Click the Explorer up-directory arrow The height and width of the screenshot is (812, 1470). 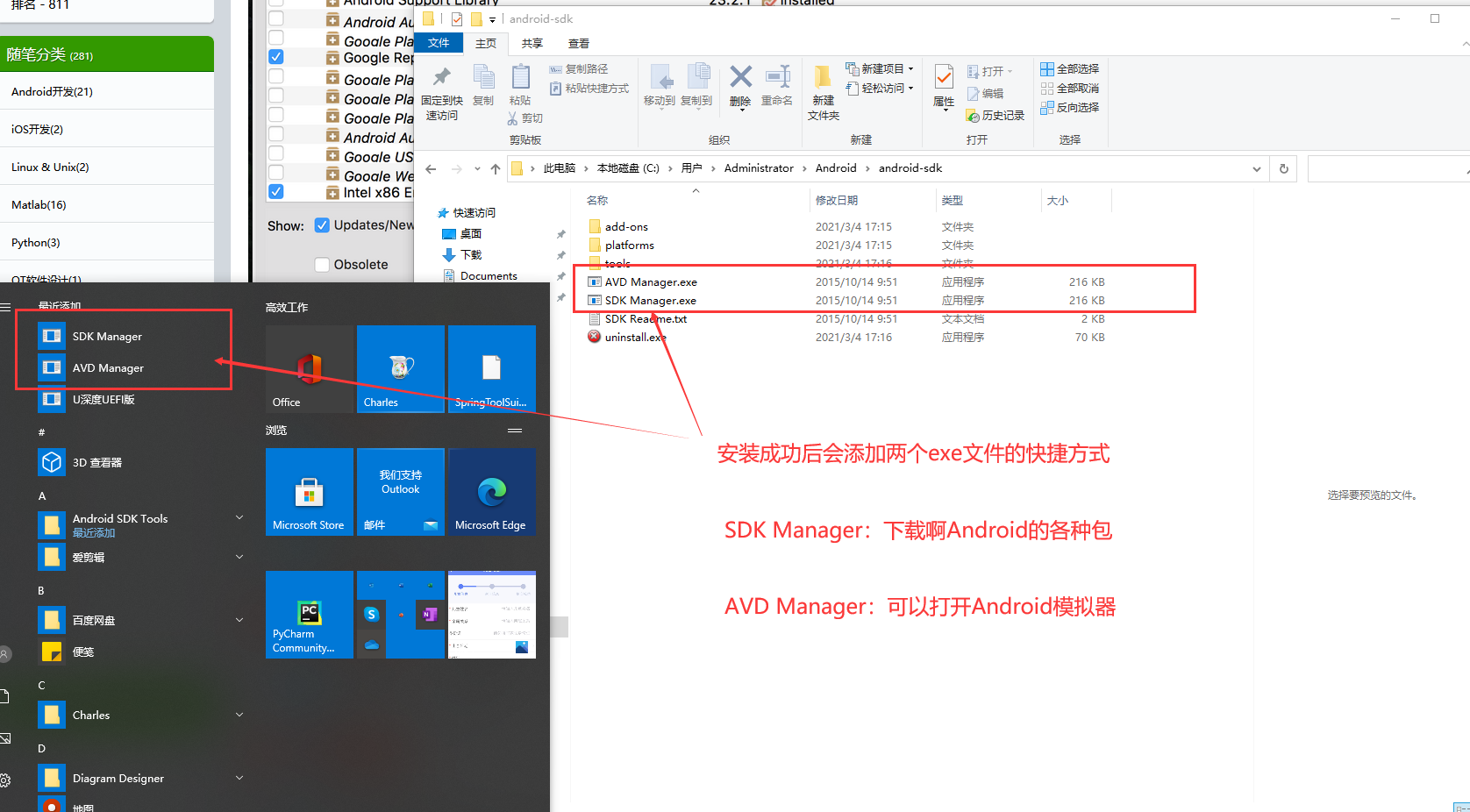click(x=496, y=169)
